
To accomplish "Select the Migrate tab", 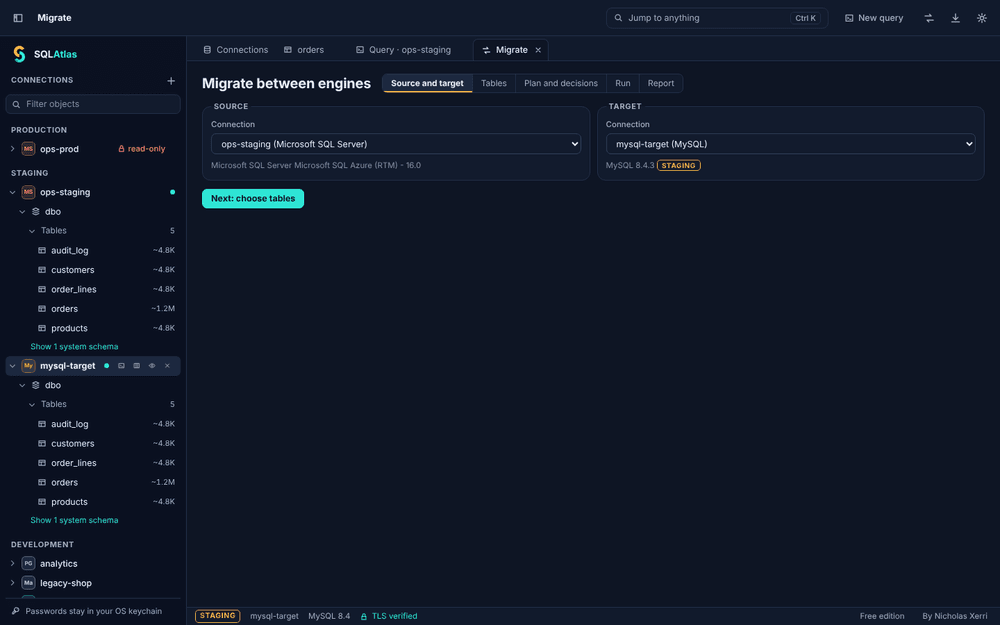I will pos(511,50).
